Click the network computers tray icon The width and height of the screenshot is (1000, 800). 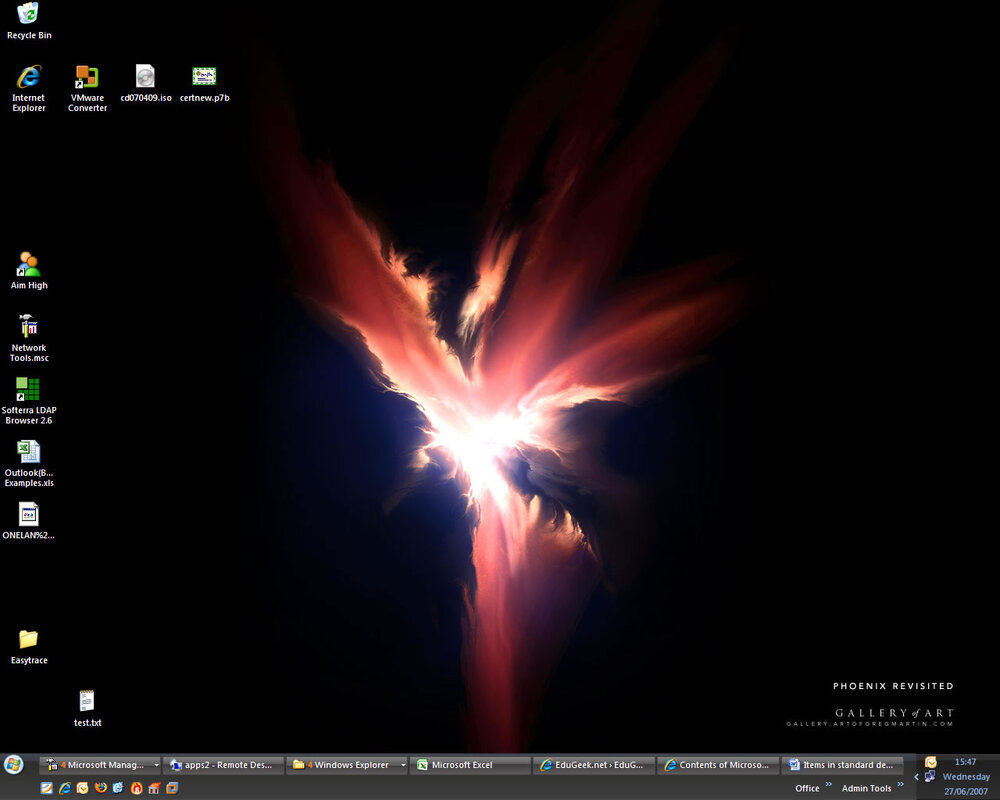coord(930,776)
